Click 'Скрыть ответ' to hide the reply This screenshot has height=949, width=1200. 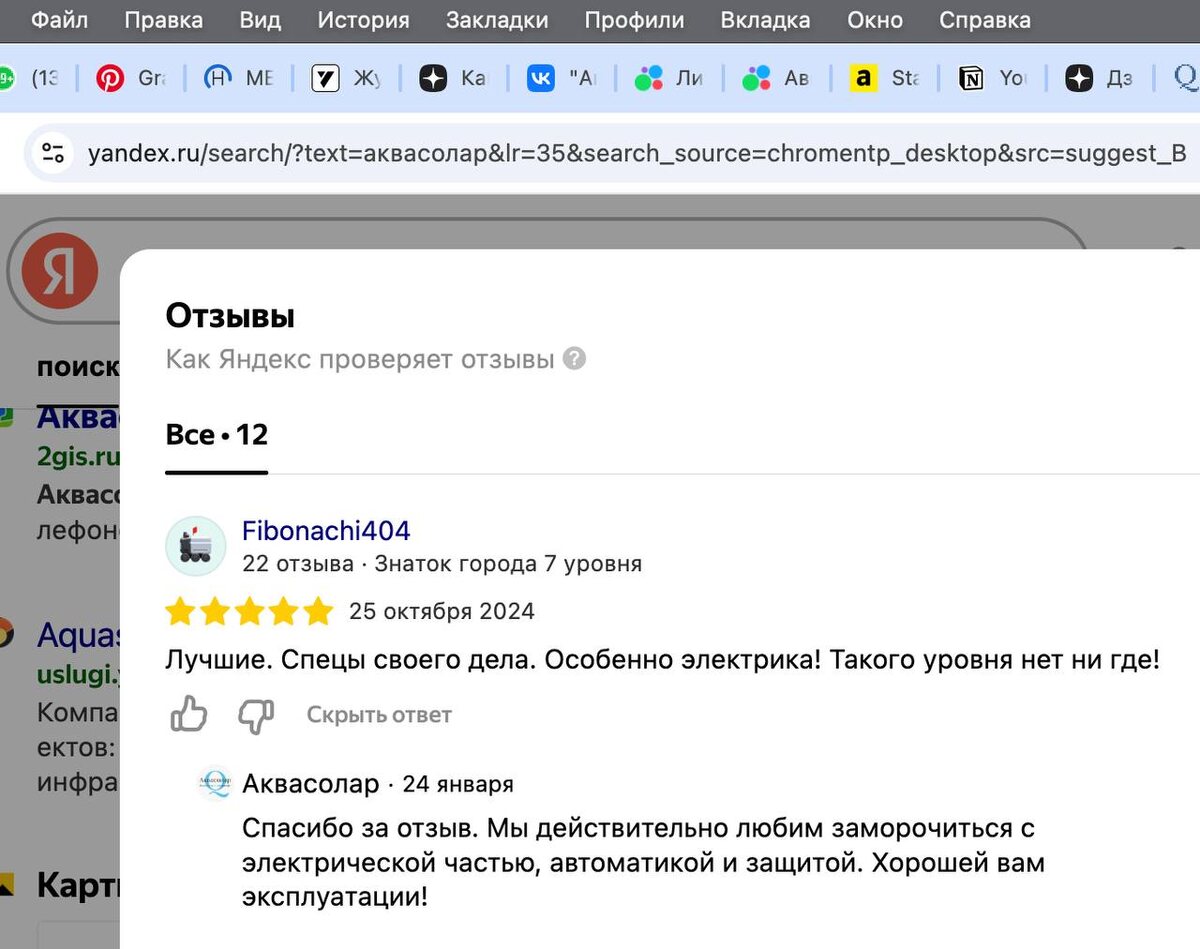coord(379,715)
